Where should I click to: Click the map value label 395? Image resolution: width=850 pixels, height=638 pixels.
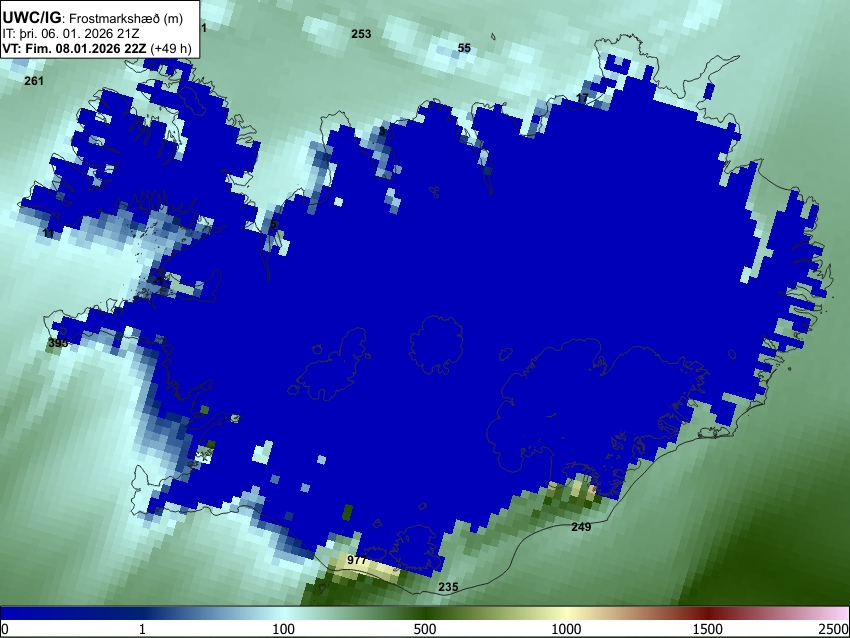[x=58, y=343]
